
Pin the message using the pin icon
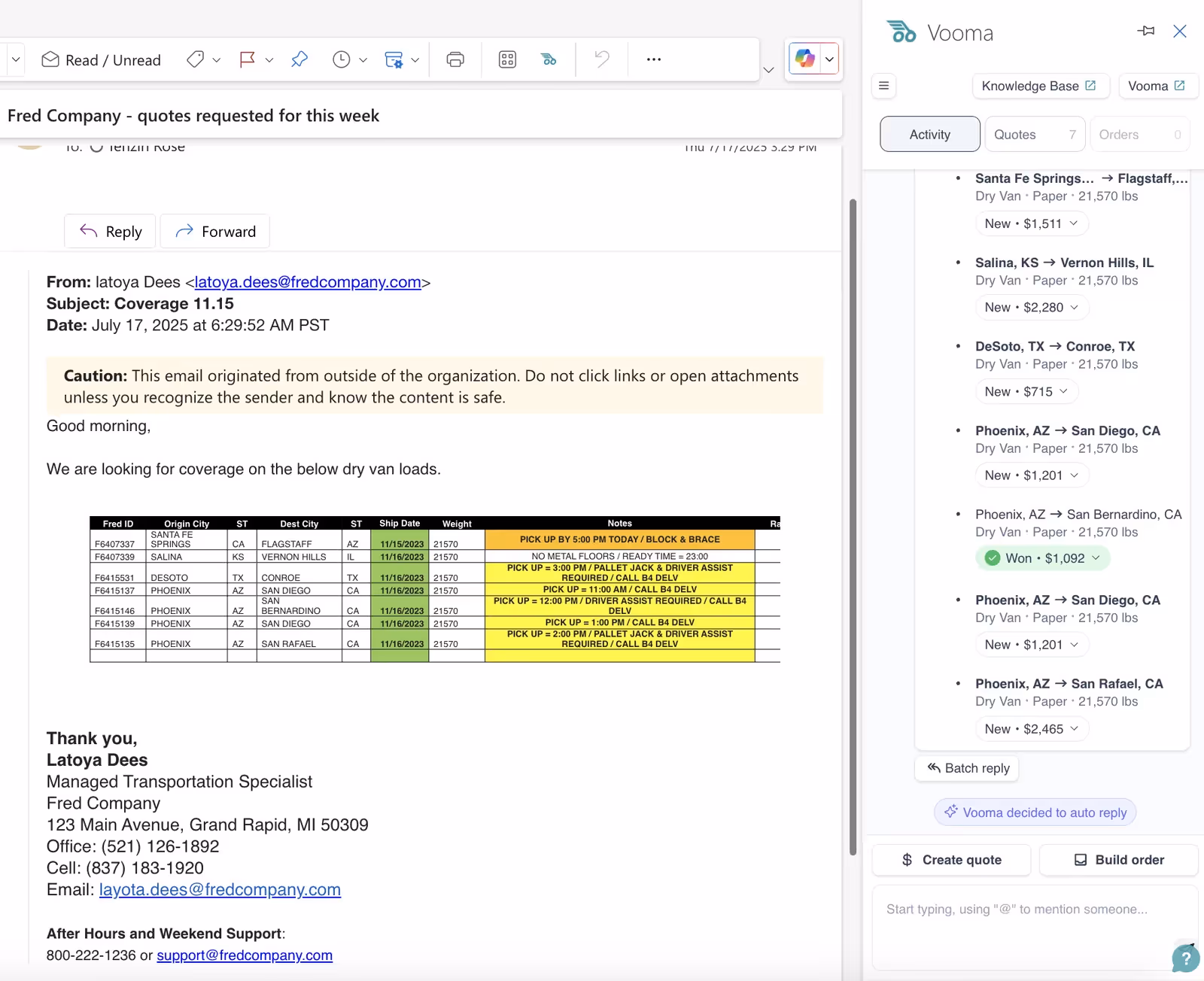(299, 59)
